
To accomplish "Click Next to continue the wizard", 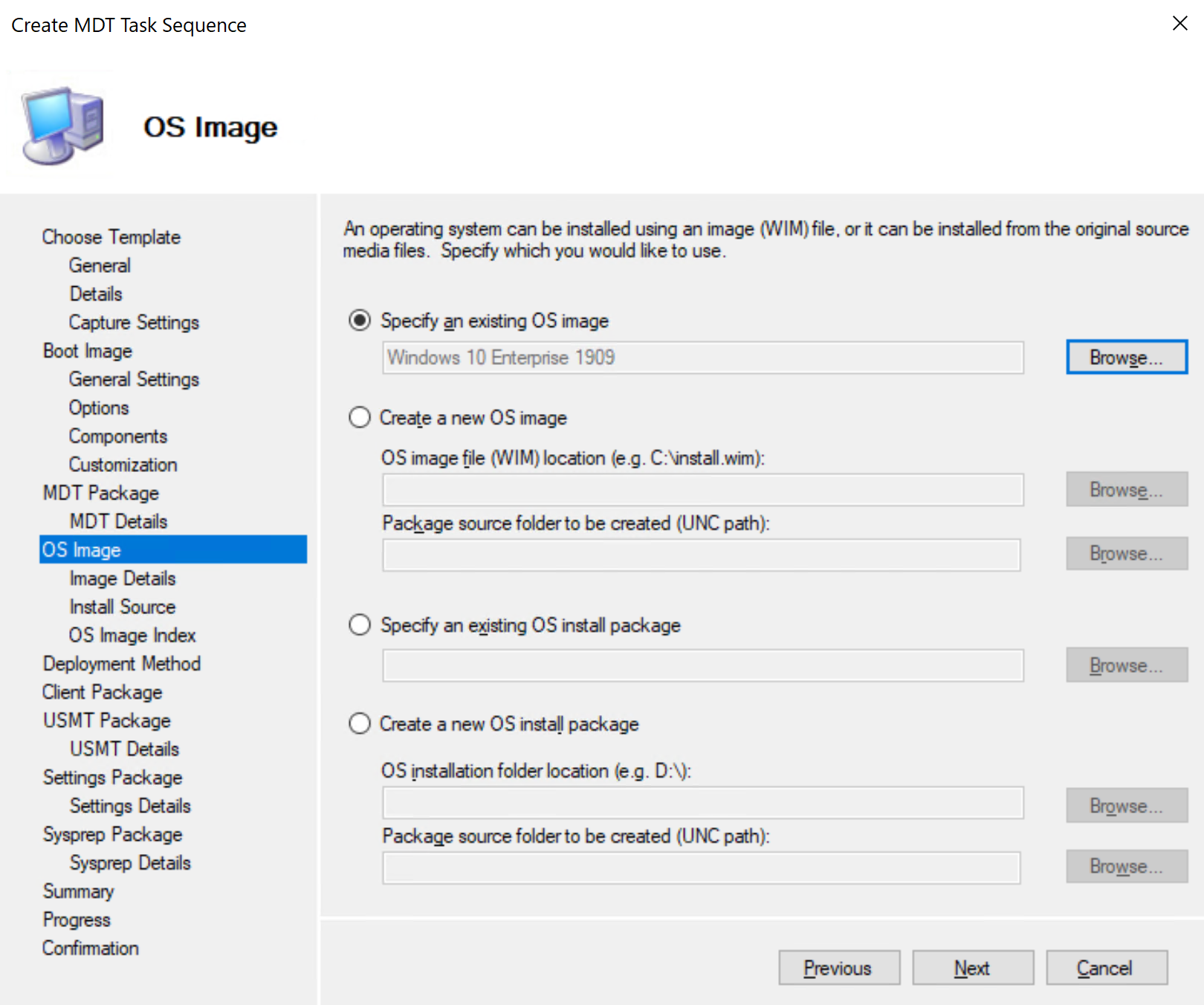I will (x=972, y=967).
